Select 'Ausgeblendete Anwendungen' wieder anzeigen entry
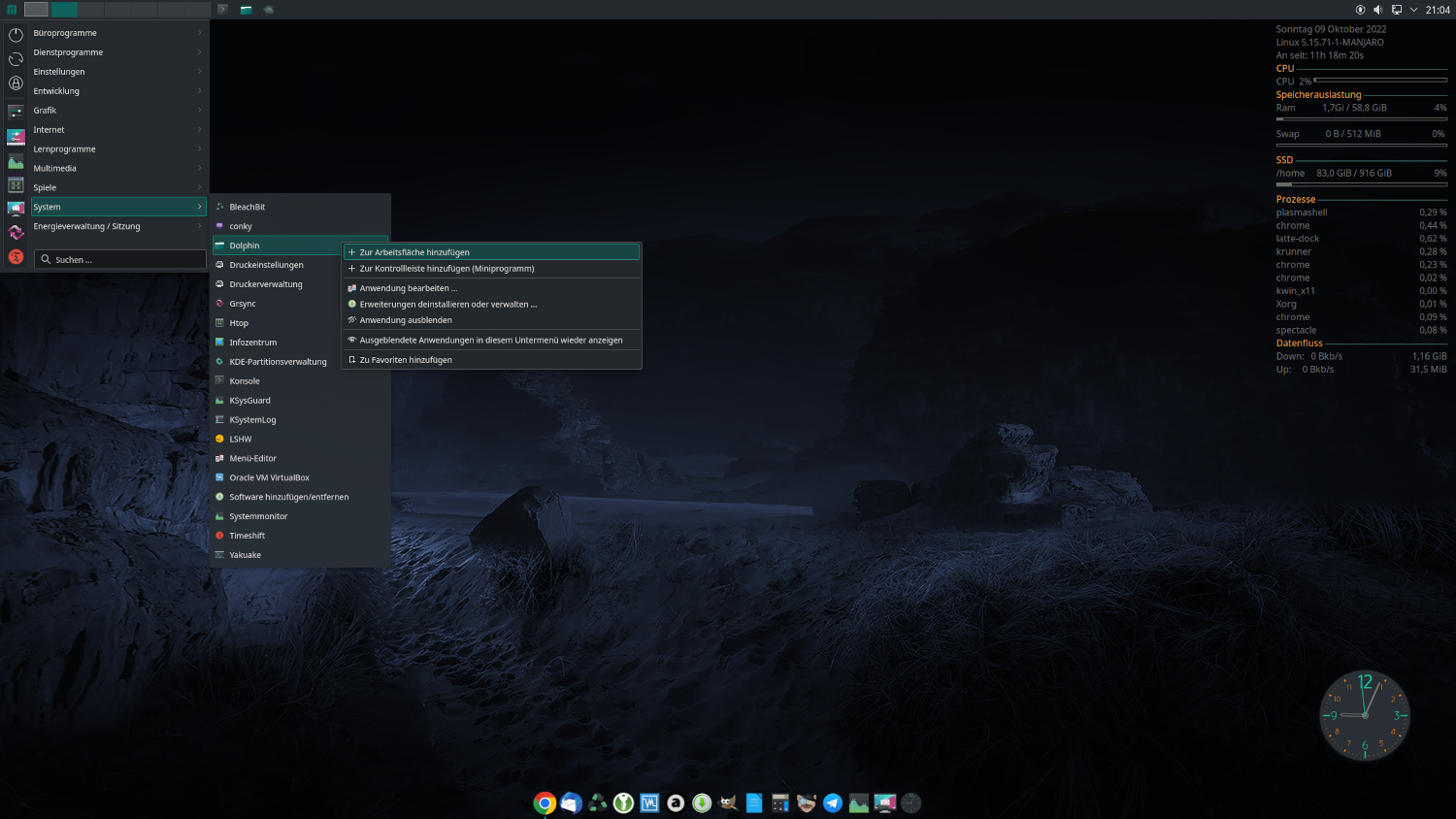The width and height of the screenshot is (1456, 819). pyautogui.click(x=492, y=341)
